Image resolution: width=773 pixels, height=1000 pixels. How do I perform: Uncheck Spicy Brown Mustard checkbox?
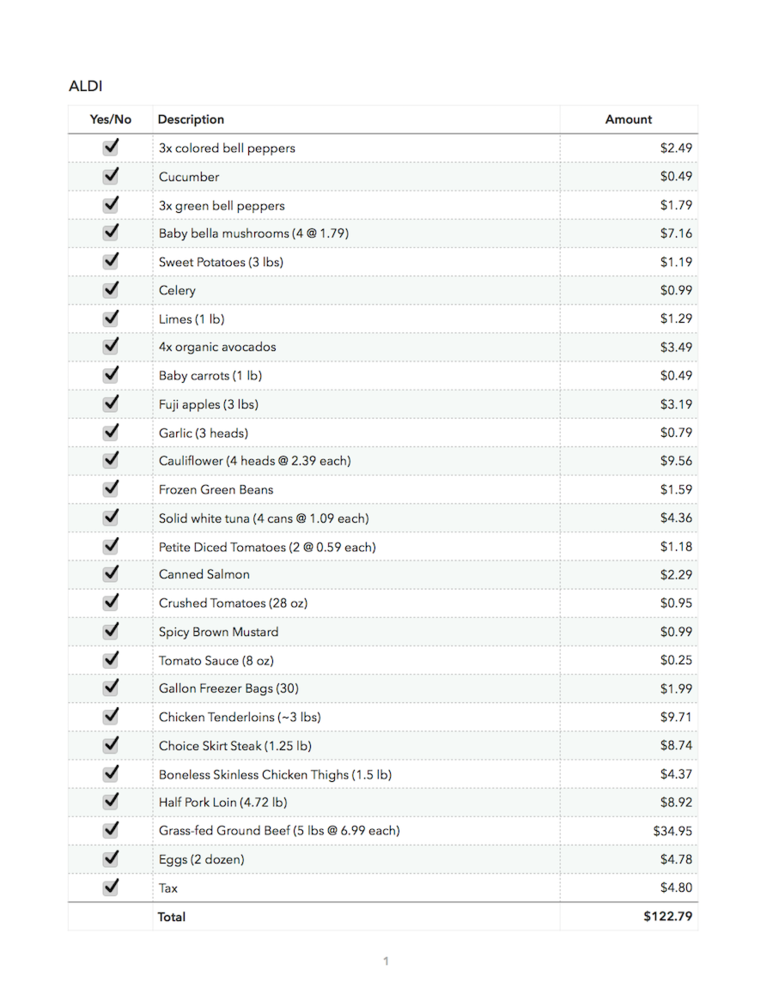pos(111,631)
